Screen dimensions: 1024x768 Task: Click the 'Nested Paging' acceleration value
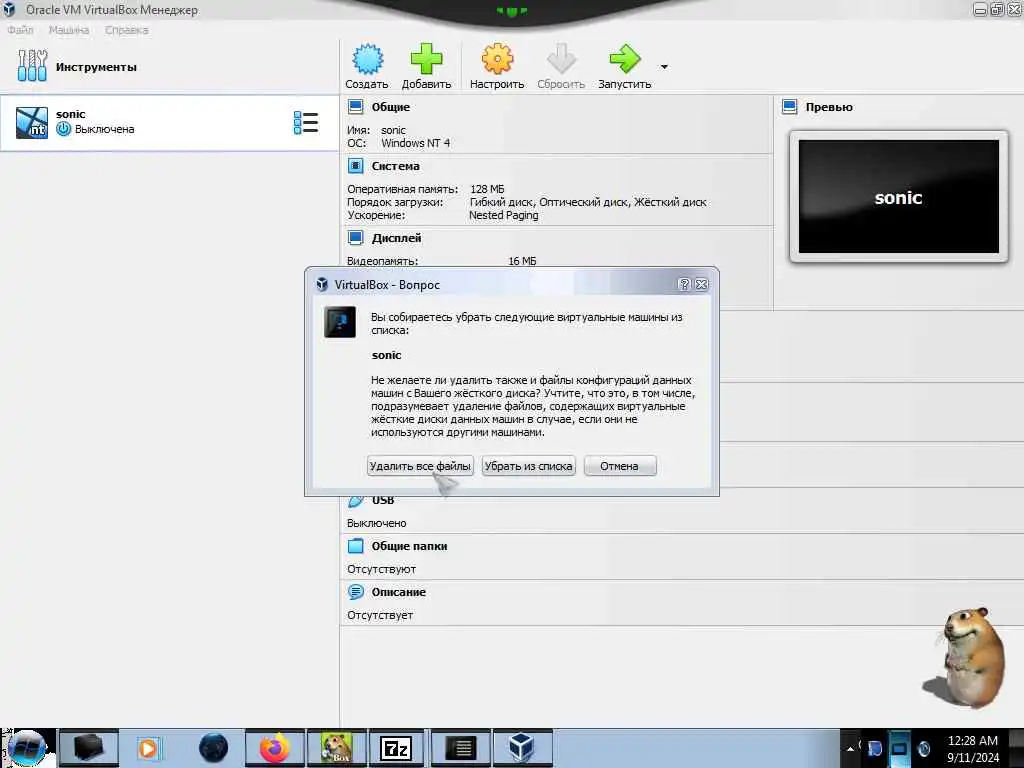click(504, 216)
